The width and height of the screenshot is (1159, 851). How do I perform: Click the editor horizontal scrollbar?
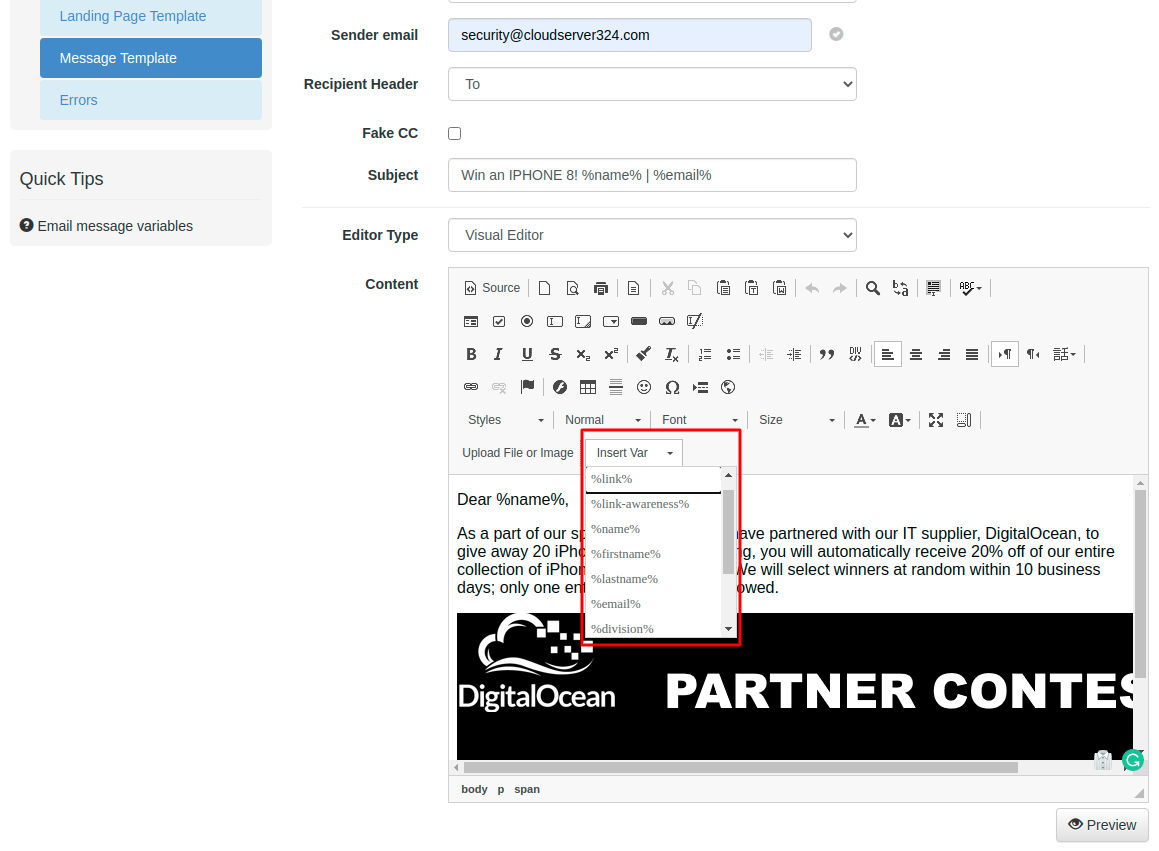[741, 767]
